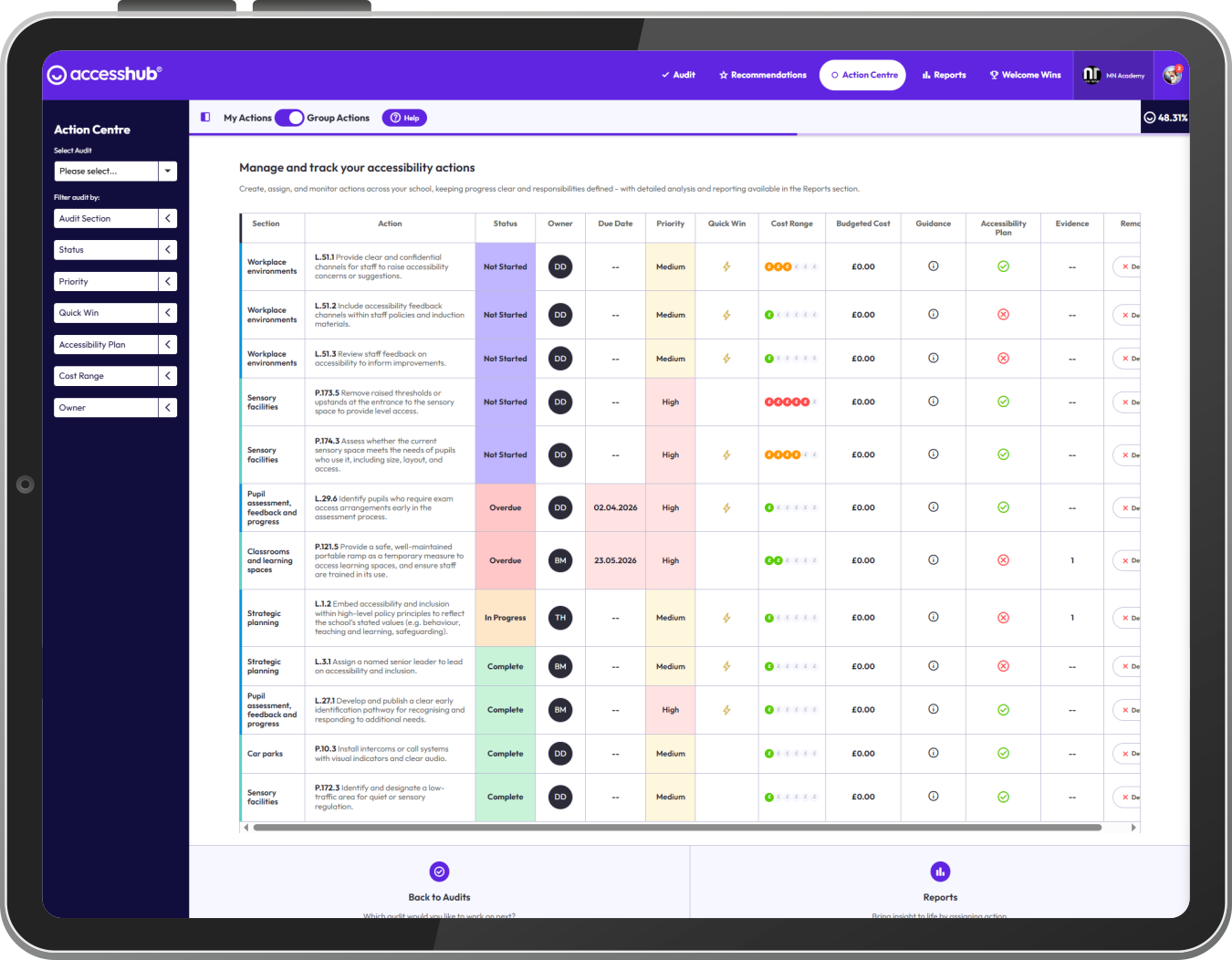Toggle accessibility plan cross for L.51.3
This screenshot has width=1232, height=960.
coord(1003,359)
